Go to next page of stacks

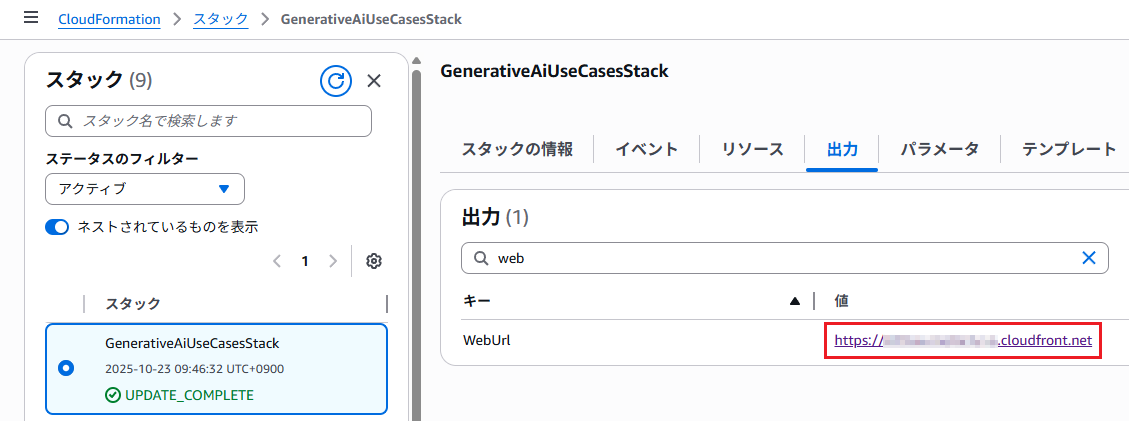click(x=333, y=261)
